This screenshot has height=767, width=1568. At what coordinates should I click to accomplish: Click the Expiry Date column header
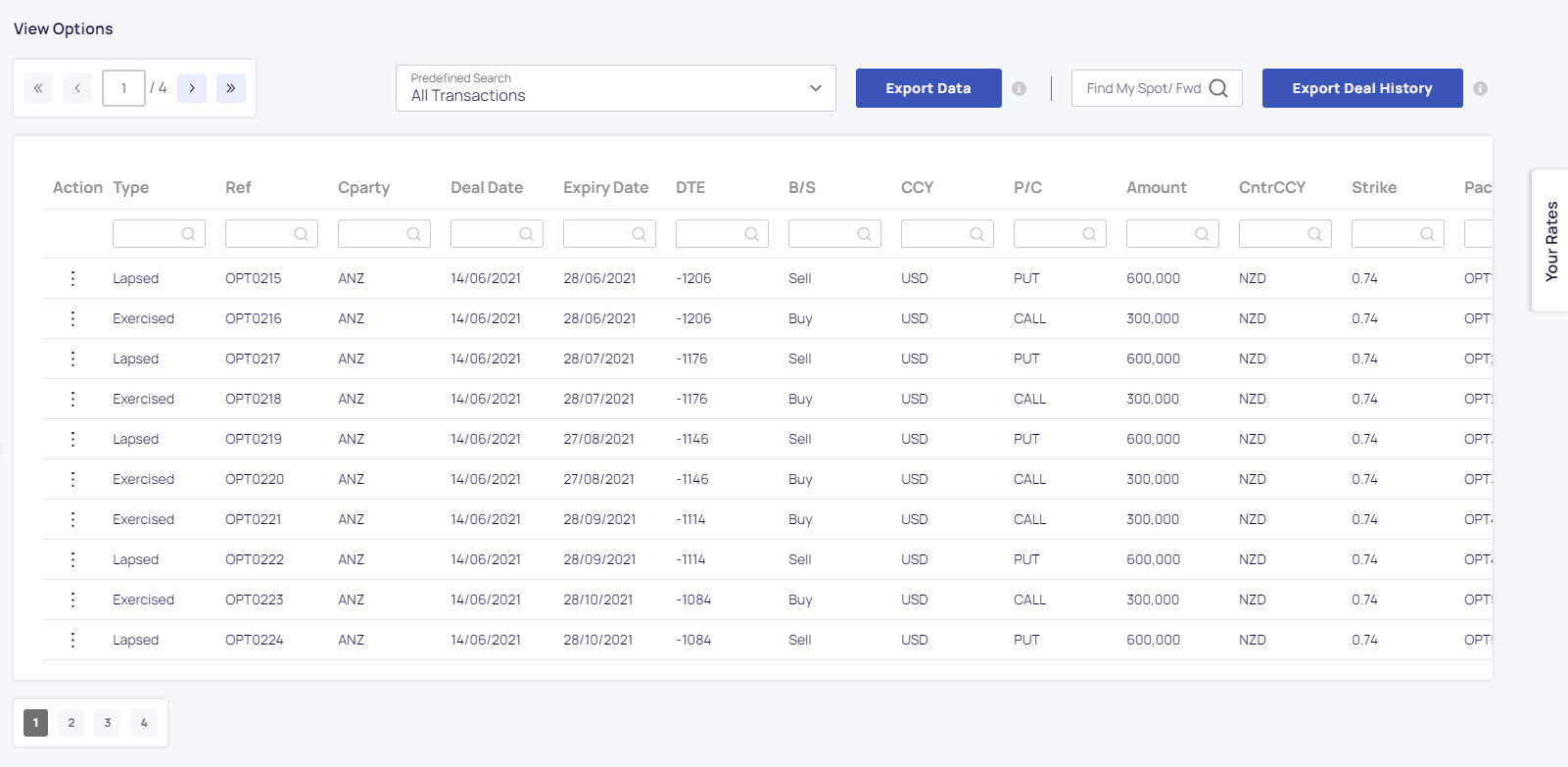point(606,188)
